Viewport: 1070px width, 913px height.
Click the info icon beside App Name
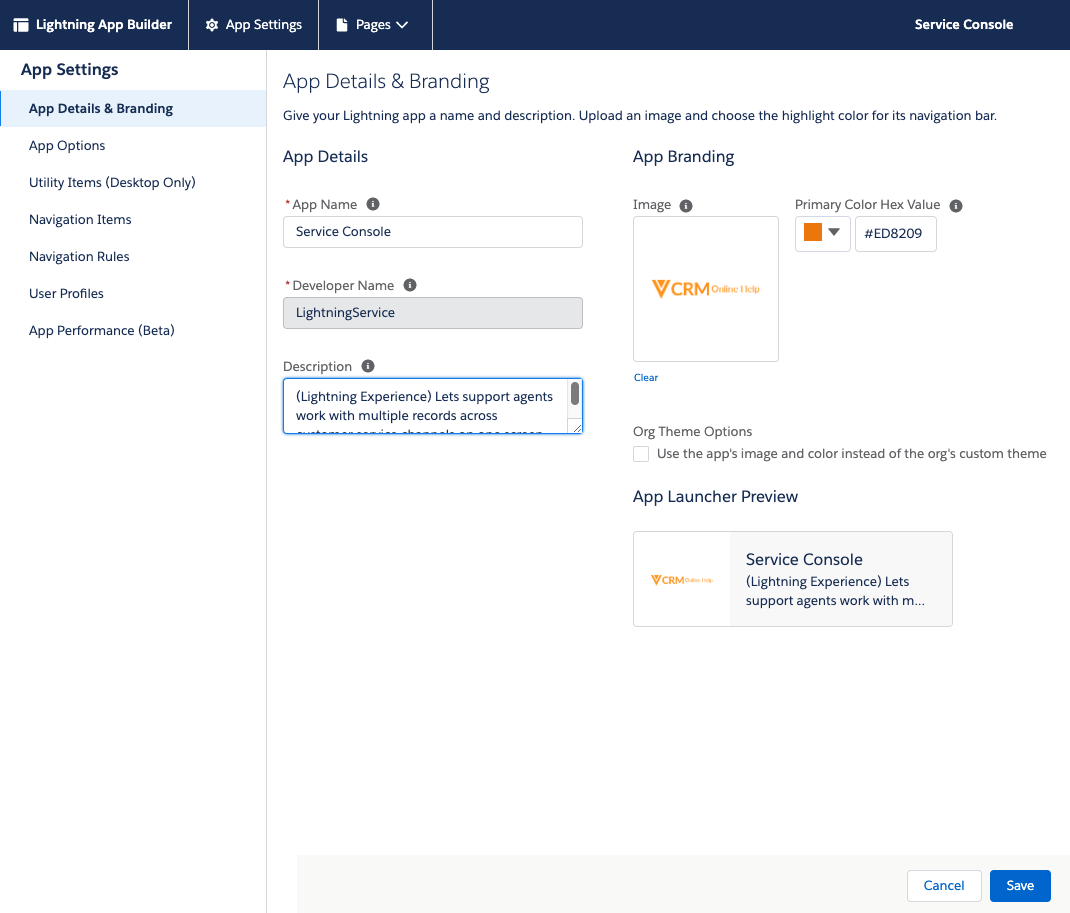[x=373, y=204]
